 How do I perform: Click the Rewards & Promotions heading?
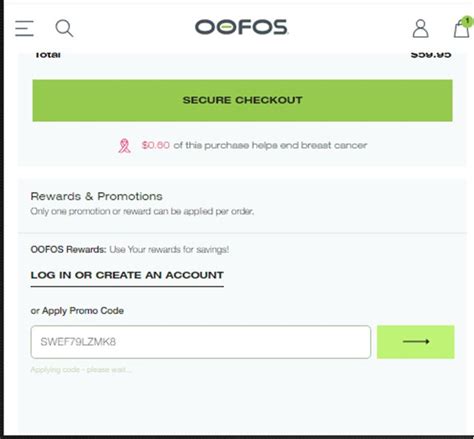[96, 196]
